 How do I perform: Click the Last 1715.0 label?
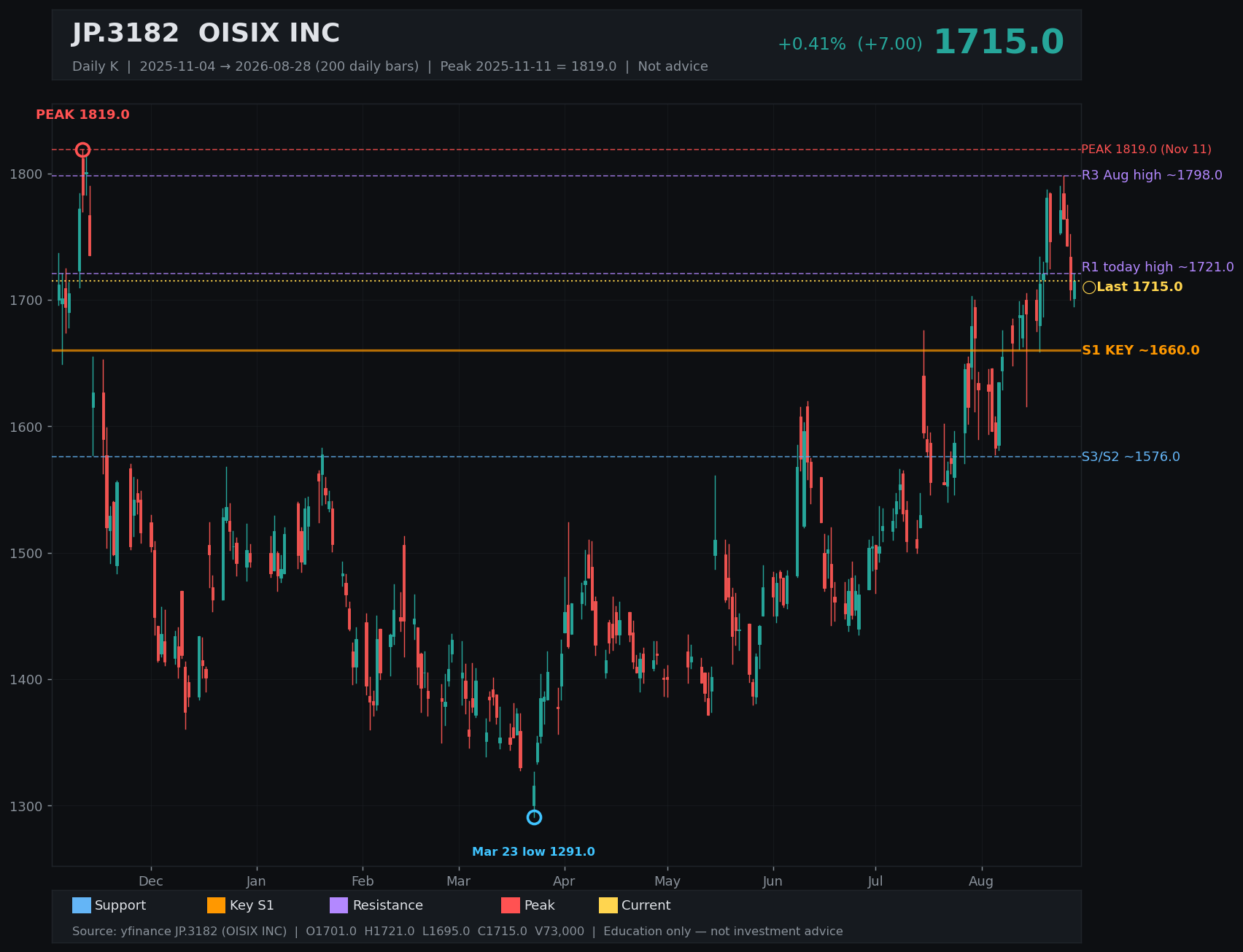click(1139, 287)
